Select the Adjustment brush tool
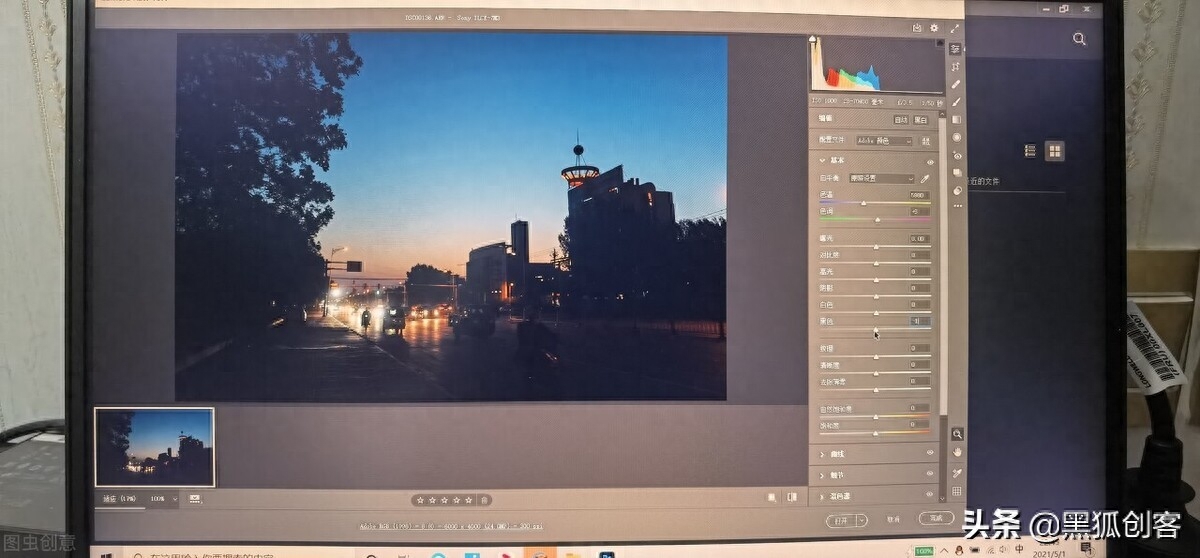1200x558 pixels. point(956,101)
